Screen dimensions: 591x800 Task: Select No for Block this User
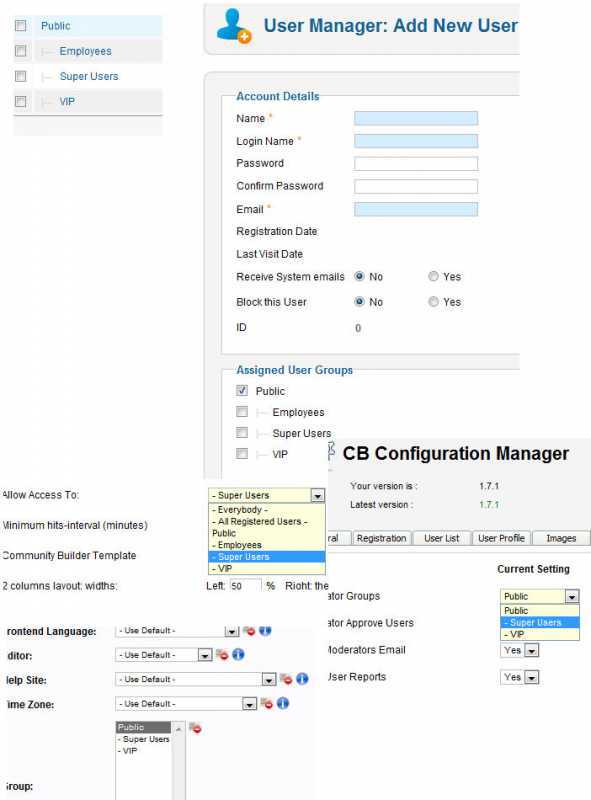(x=359, y=302)
